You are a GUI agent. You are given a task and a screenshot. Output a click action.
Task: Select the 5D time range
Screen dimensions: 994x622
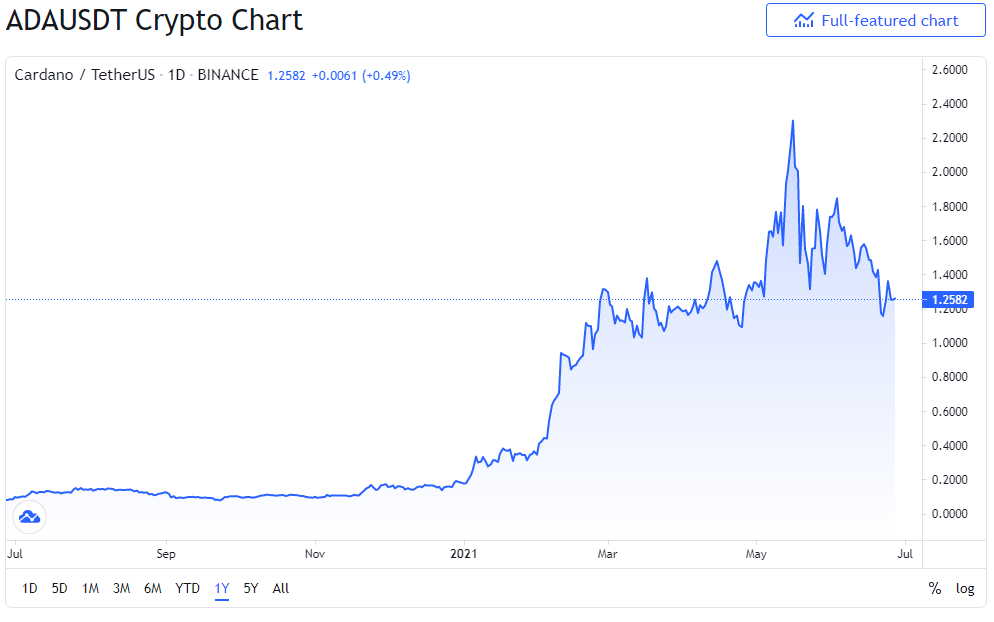[x=60, y=588]
